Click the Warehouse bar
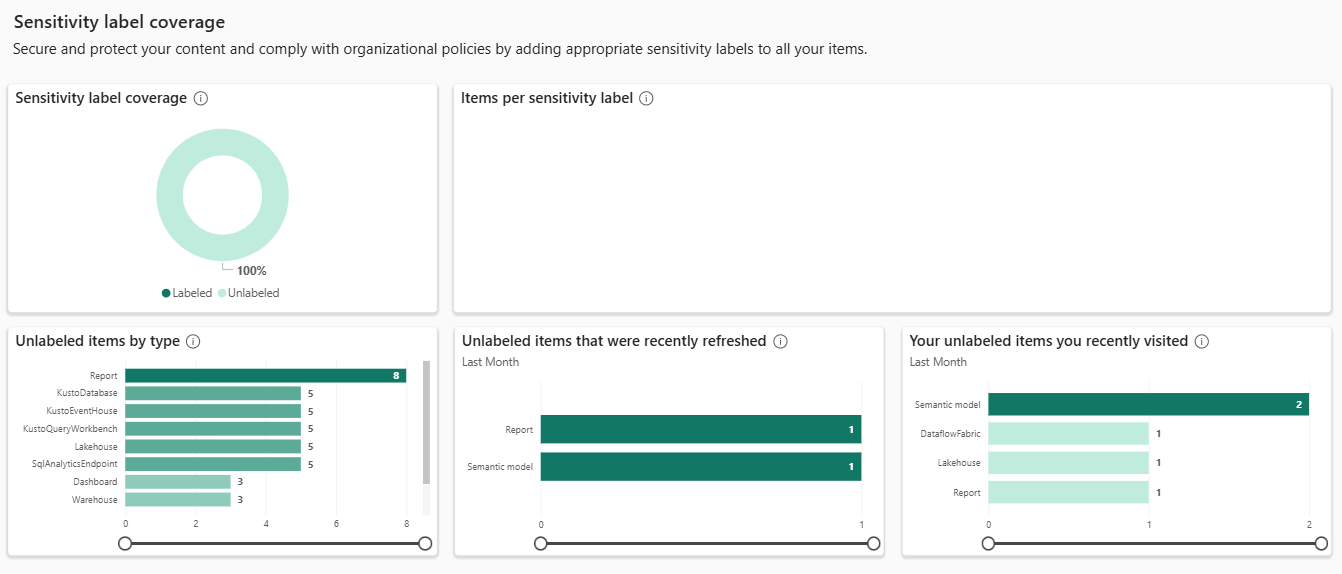Viewport: 1342px width, 574px height. point(177,499)
